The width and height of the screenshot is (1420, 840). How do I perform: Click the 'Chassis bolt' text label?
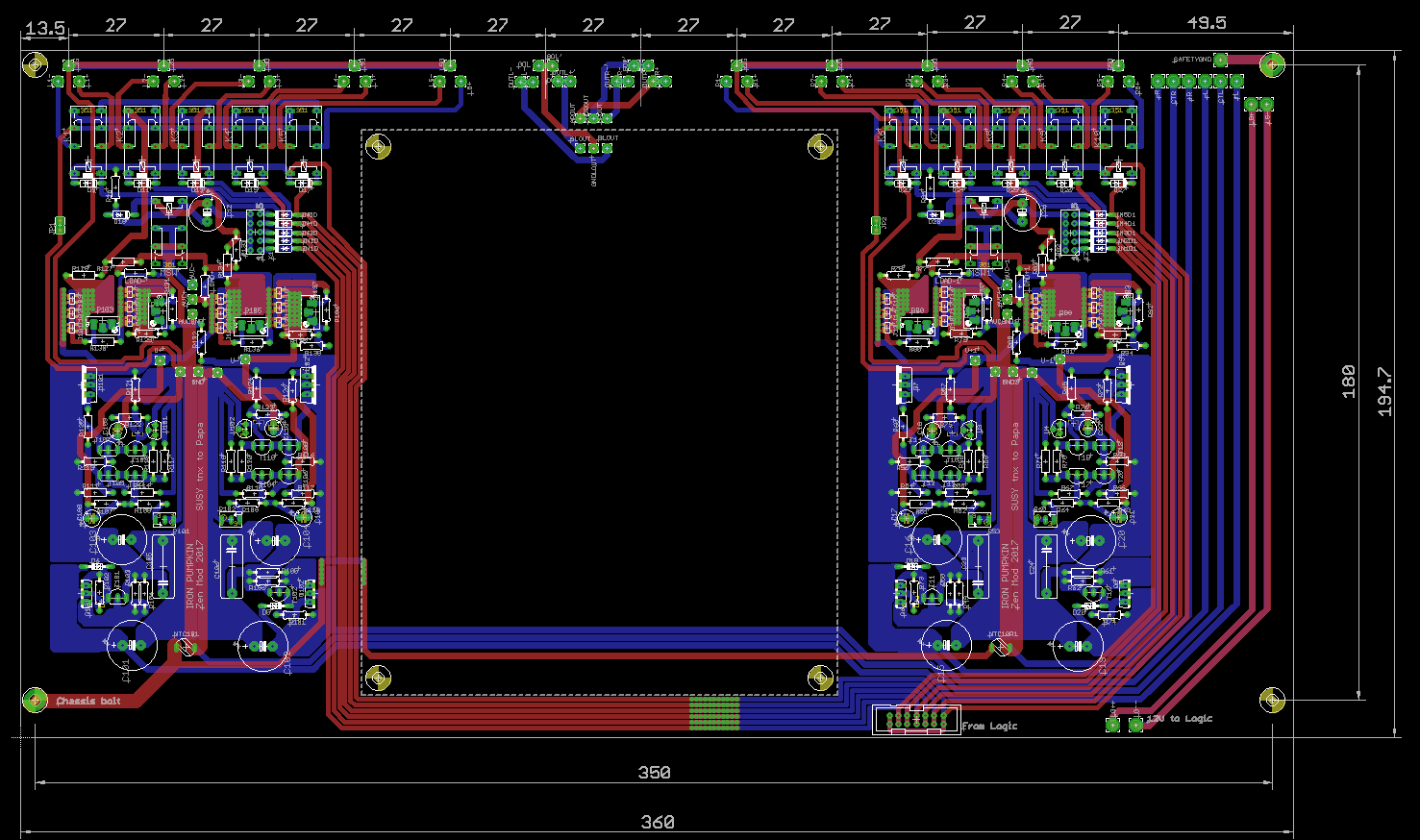[x=88, y=702]
